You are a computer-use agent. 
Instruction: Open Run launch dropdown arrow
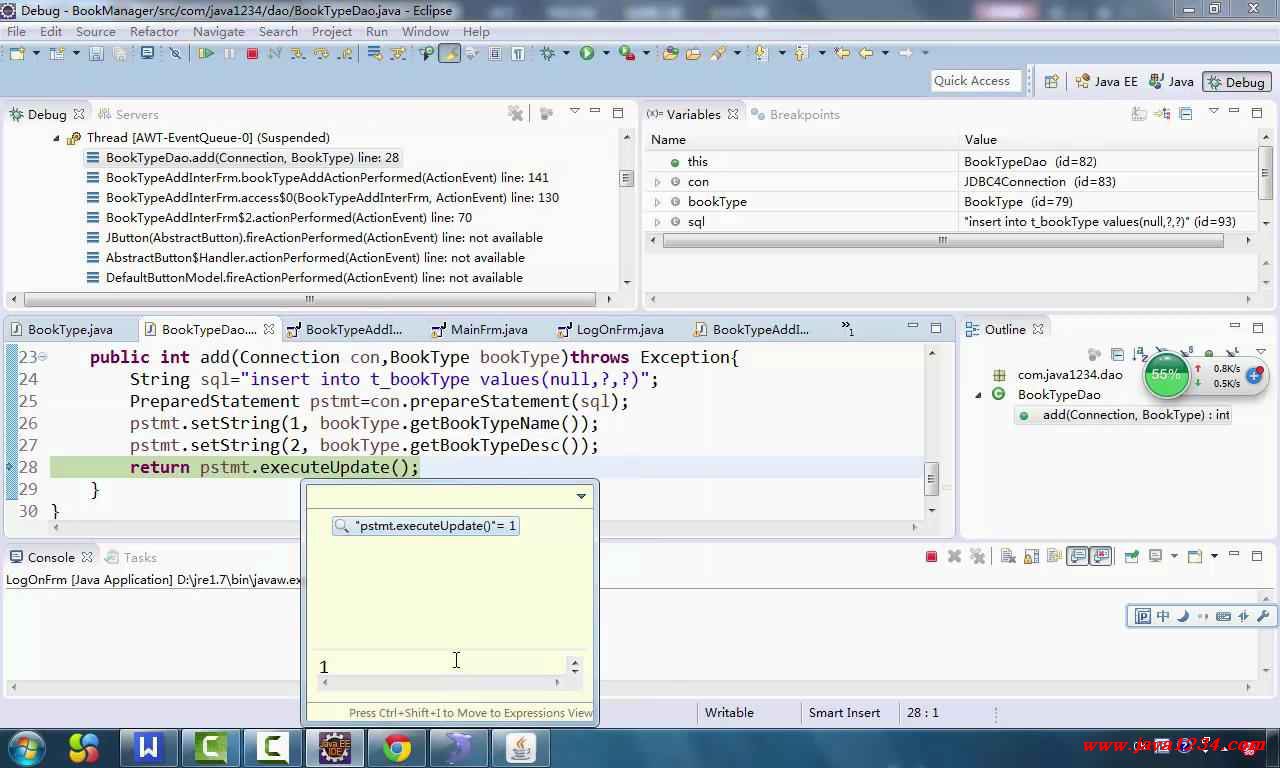coord(606,53)
